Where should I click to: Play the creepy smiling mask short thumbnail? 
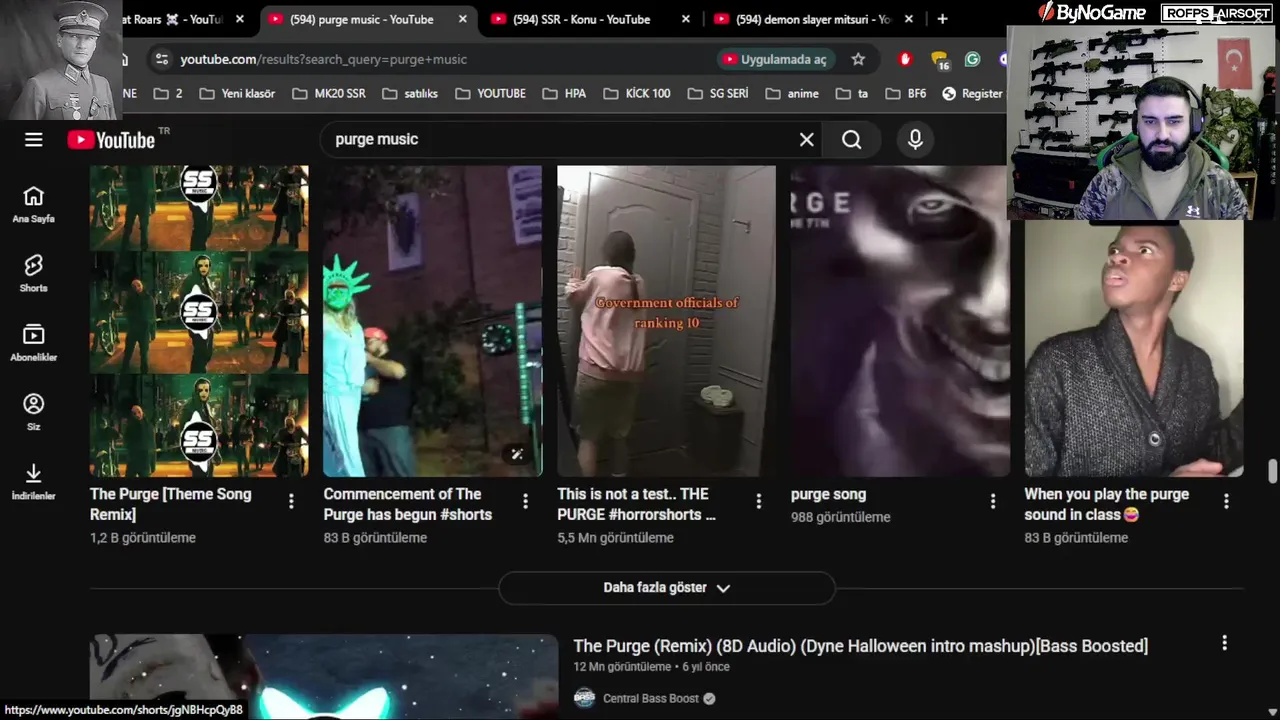click(x=900, y=321)
